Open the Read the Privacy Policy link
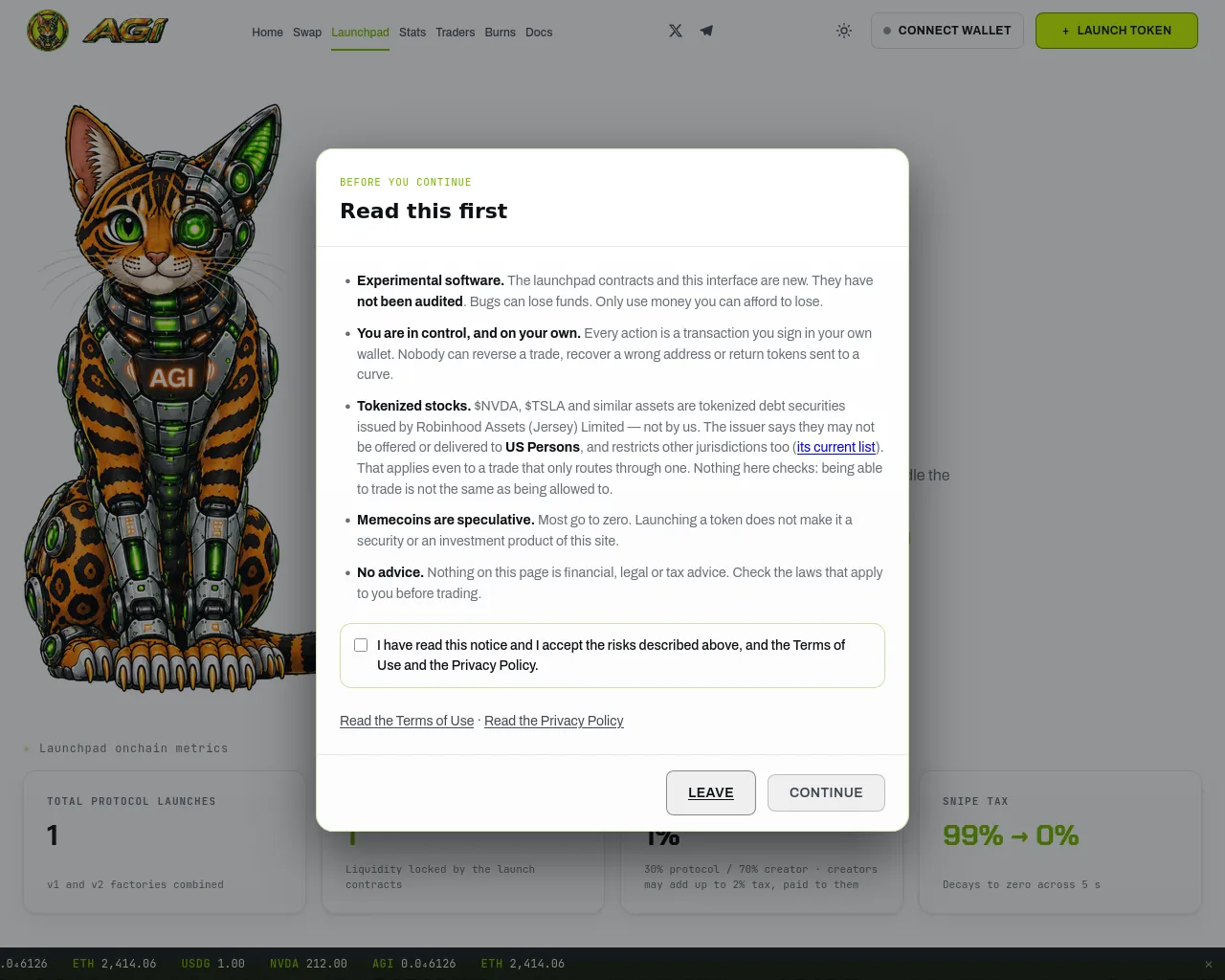The width and height of the screenshot is (1225, 980). pyautogui.click(x=553, y=721)
